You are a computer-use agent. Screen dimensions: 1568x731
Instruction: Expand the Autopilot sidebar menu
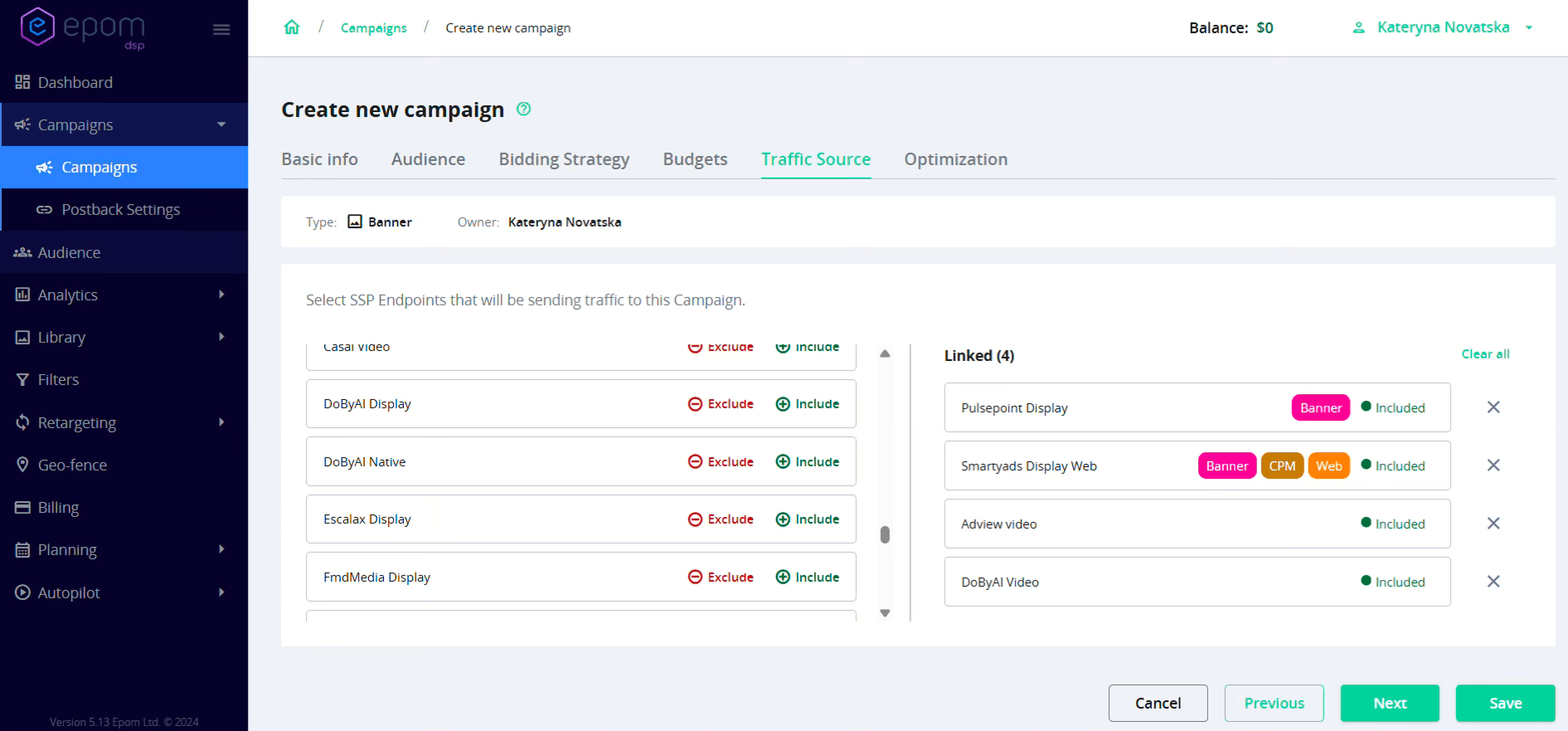pos(221,592)
